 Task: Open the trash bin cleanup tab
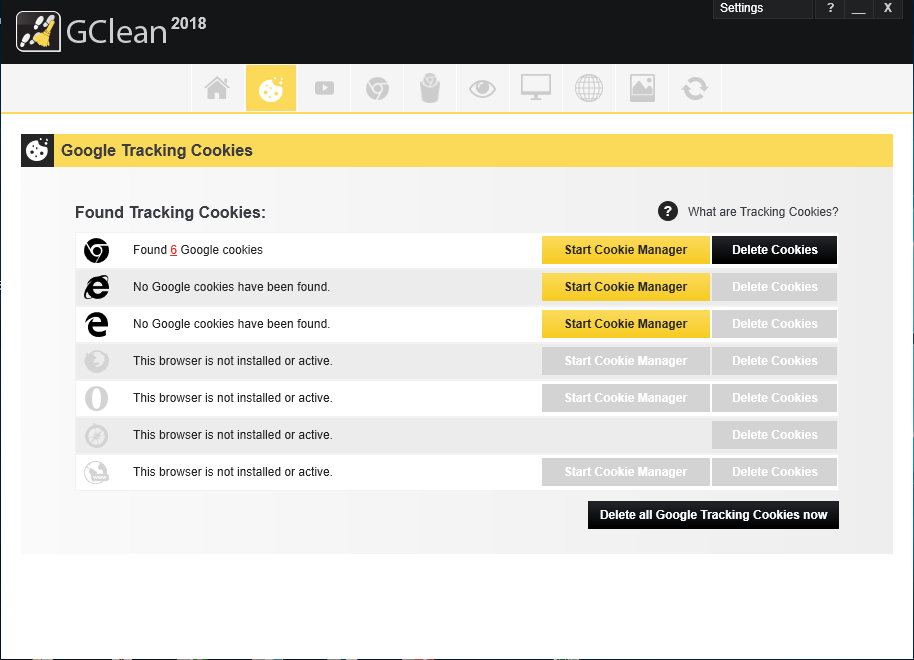(430, 89)
